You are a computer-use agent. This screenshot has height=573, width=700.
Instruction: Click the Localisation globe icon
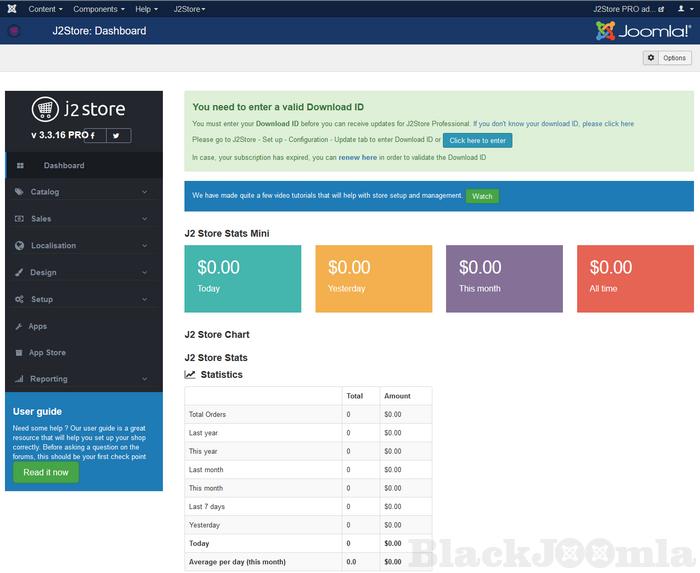(20, 246)
